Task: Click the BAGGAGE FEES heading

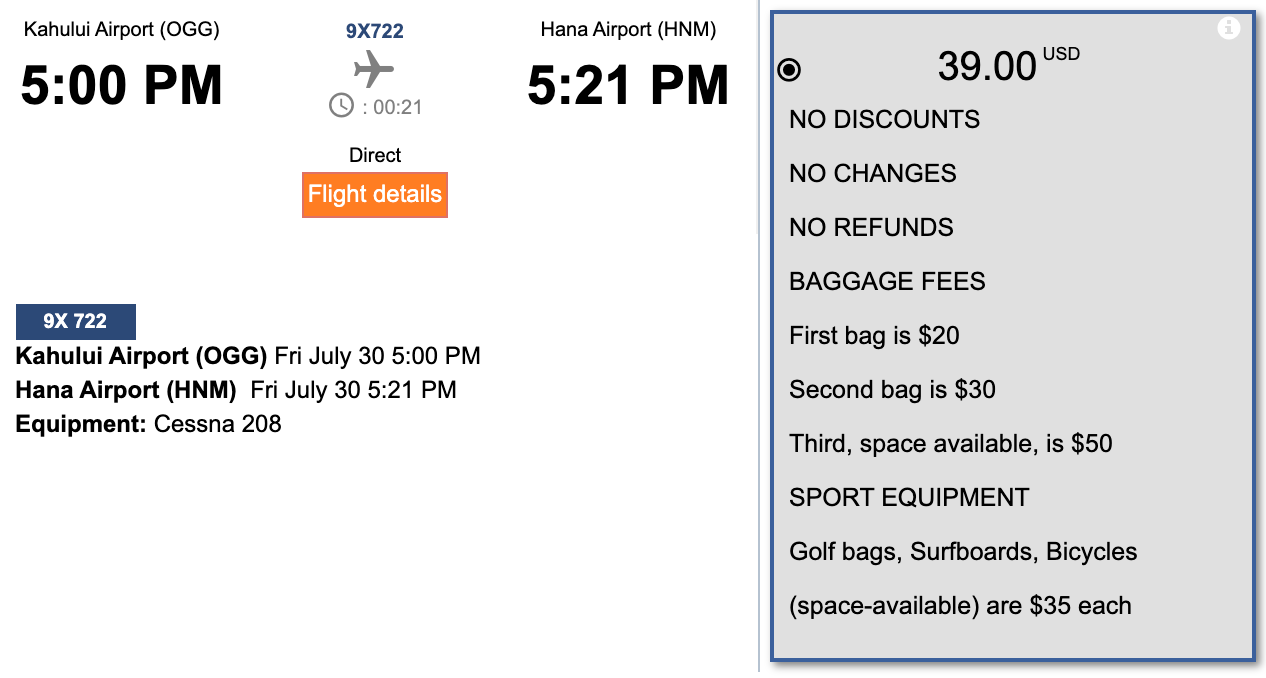Action: (887, 281)
